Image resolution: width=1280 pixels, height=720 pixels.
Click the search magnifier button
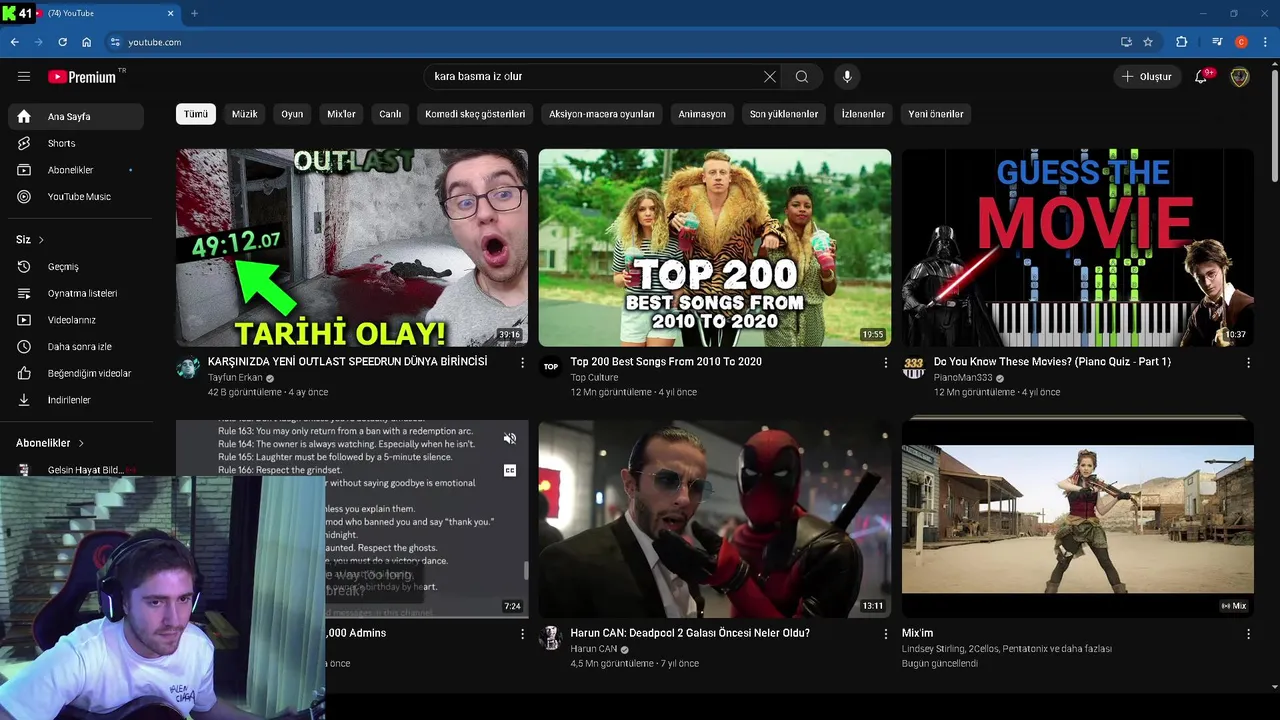pos(802,76)
